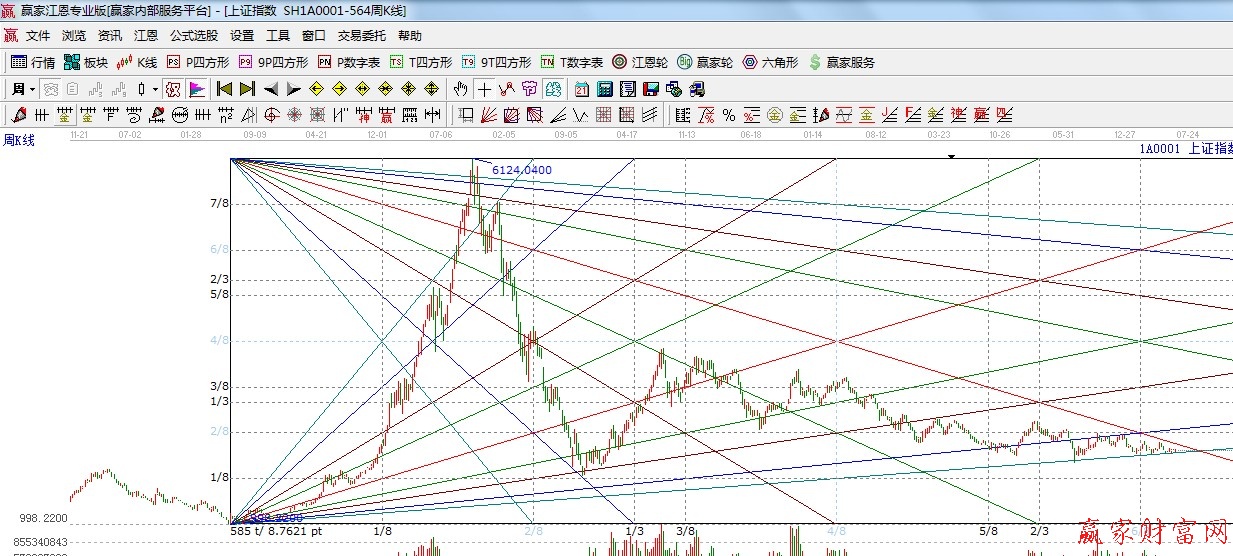Switch to the K线 chart view

[x=137, y=62]
